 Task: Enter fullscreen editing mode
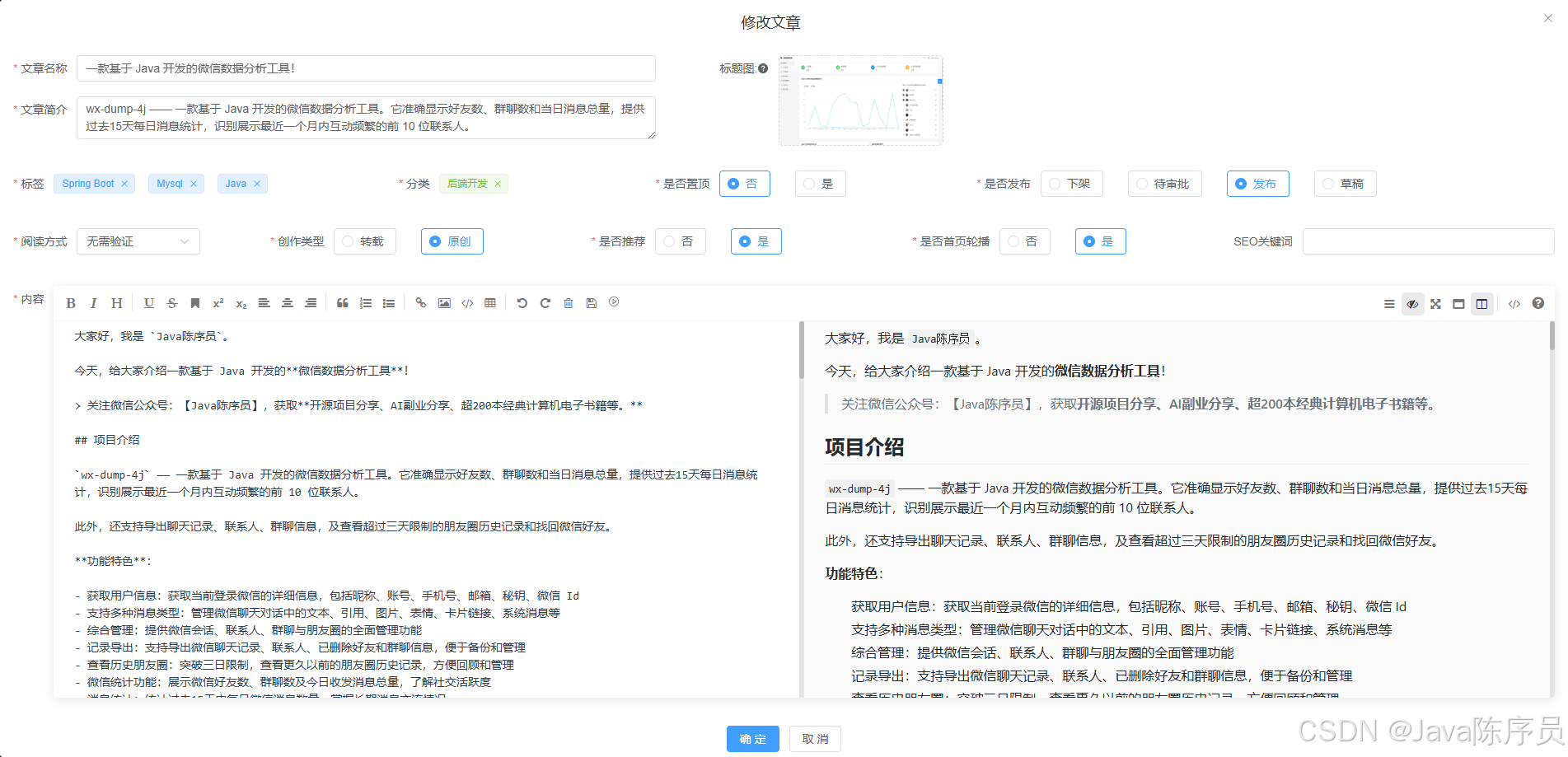[x=1435, y=304]
